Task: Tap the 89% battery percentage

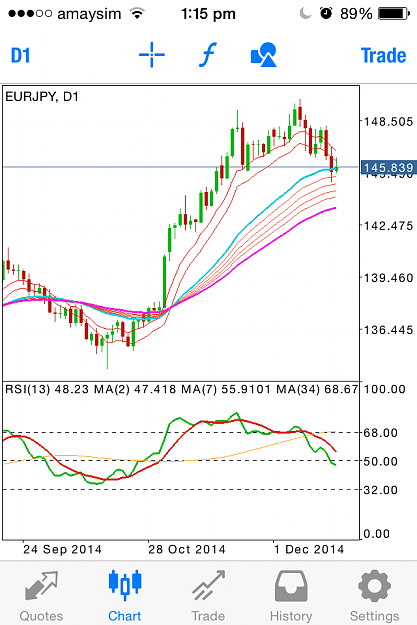Action: click(x=356, y=14)
